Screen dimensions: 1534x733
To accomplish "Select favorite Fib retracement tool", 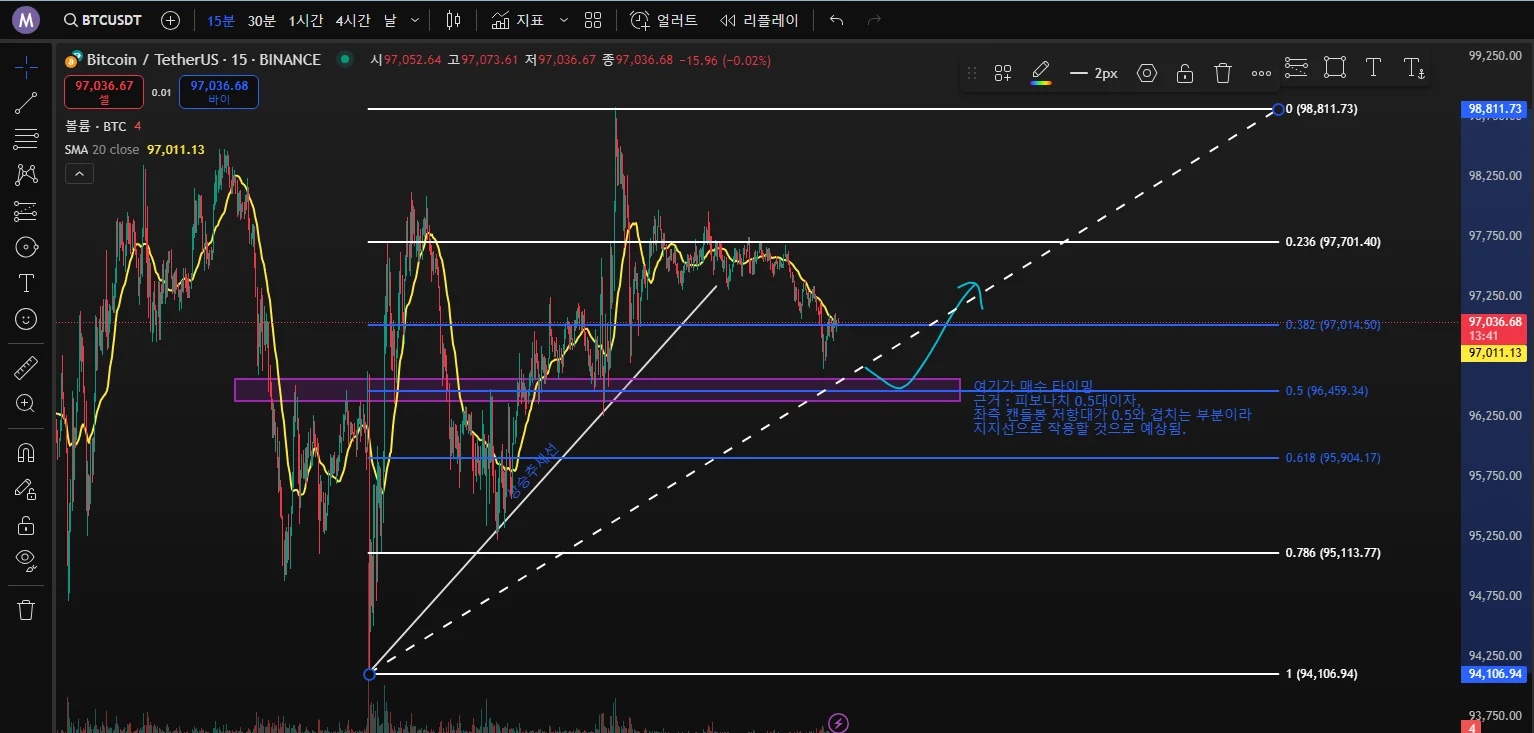I will pos(1296,67).
